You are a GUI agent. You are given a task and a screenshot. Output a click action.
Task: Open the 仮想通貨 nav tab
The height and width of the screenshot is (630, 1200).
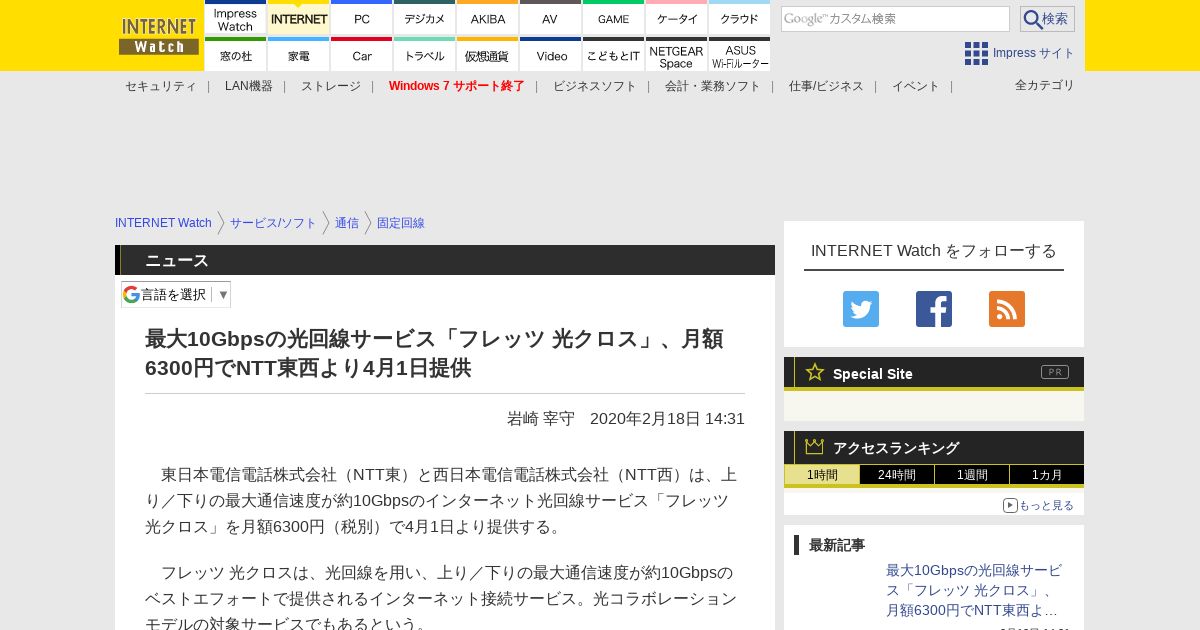tap(488, 54)
